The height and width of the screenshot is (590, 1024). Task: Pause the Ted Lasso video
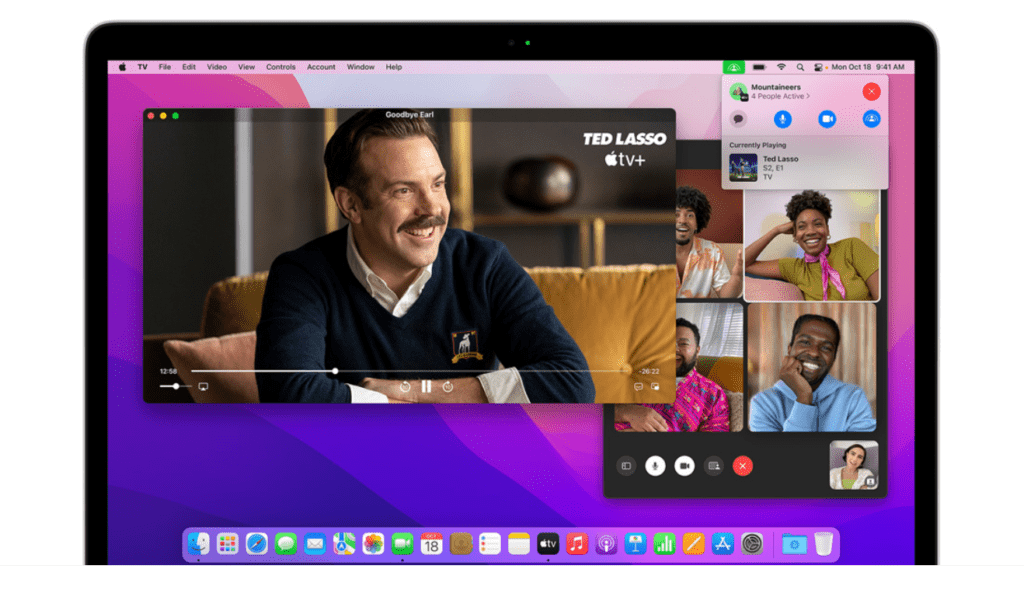[x=426, y=387]
